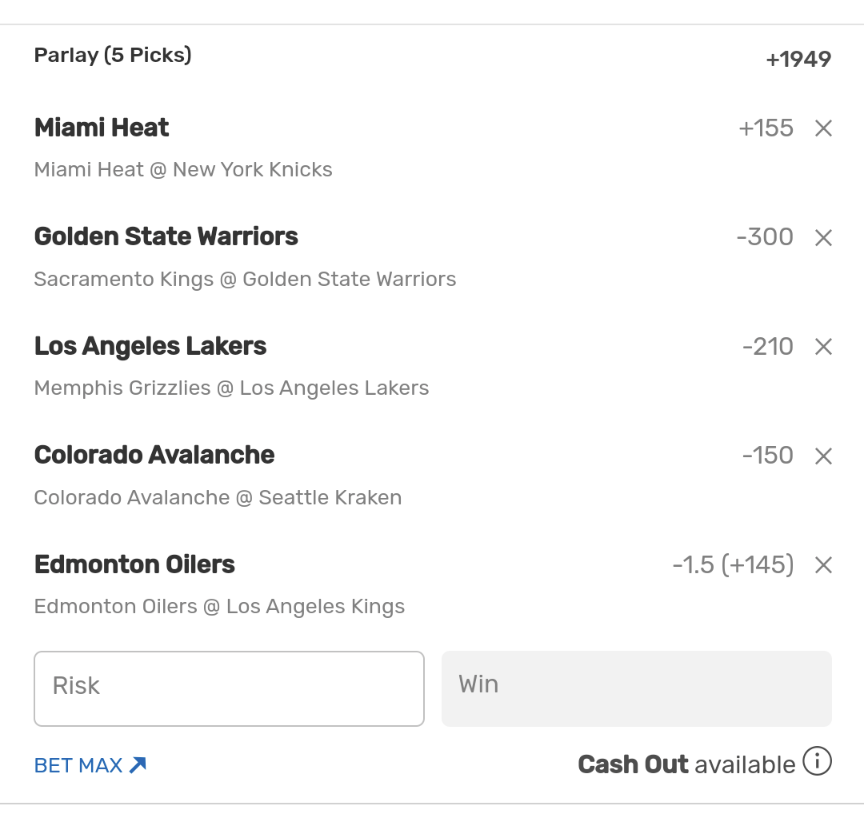864x822 pixels.
Task: Focus the Risk amount input field
Action: click(x=229, y=688)
